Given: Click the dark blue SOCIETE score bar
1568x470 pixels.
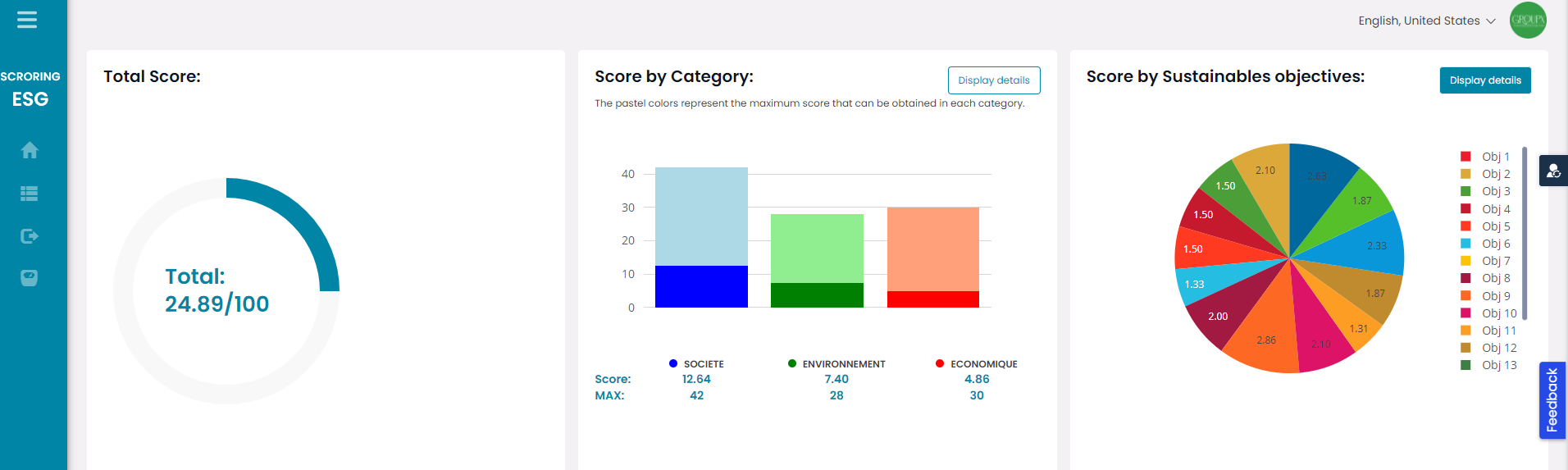Looking at the screenshot, I should coord(701,286).
